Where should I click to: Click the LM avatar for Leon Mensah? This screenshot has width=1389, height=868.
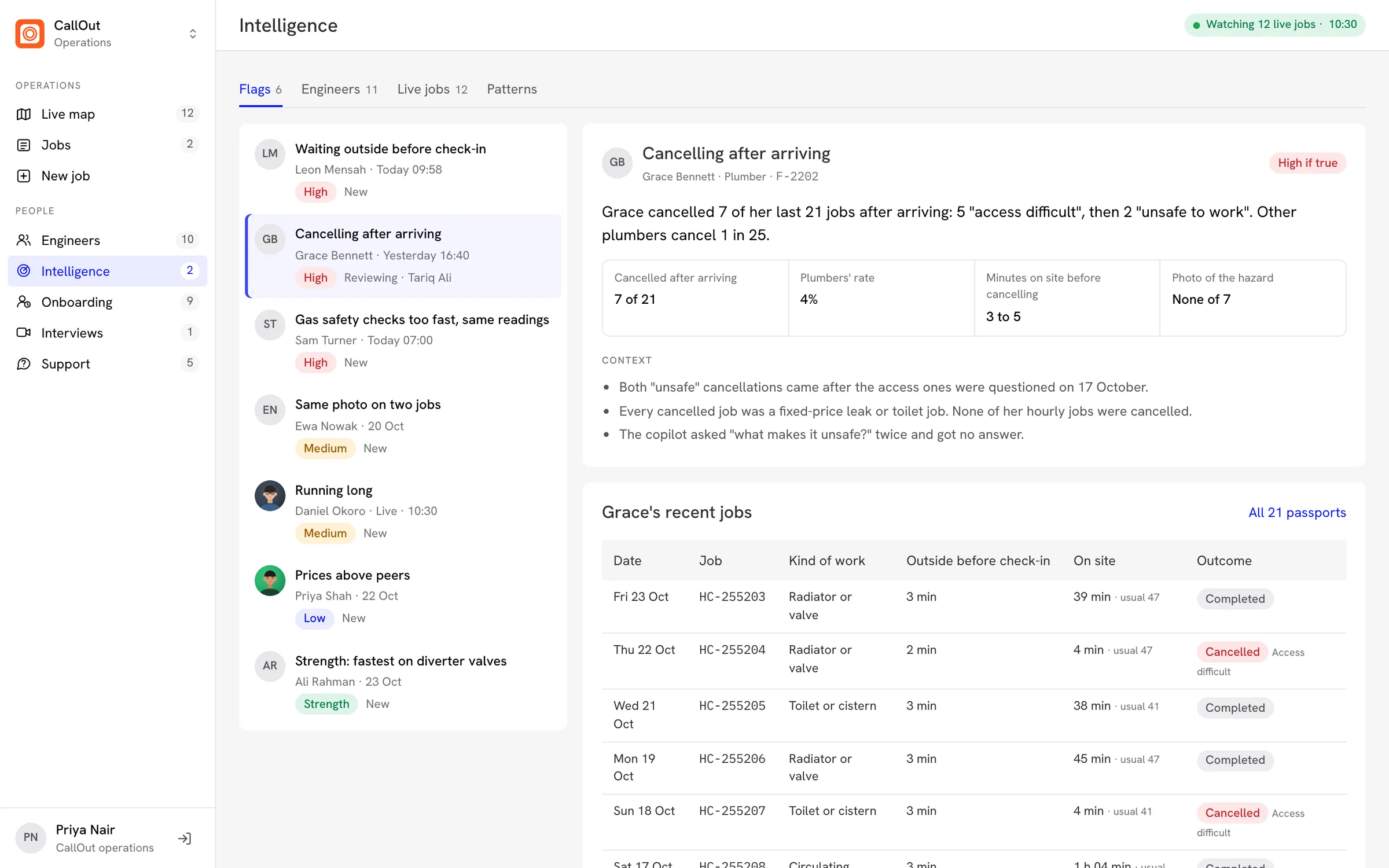[270, 154]
